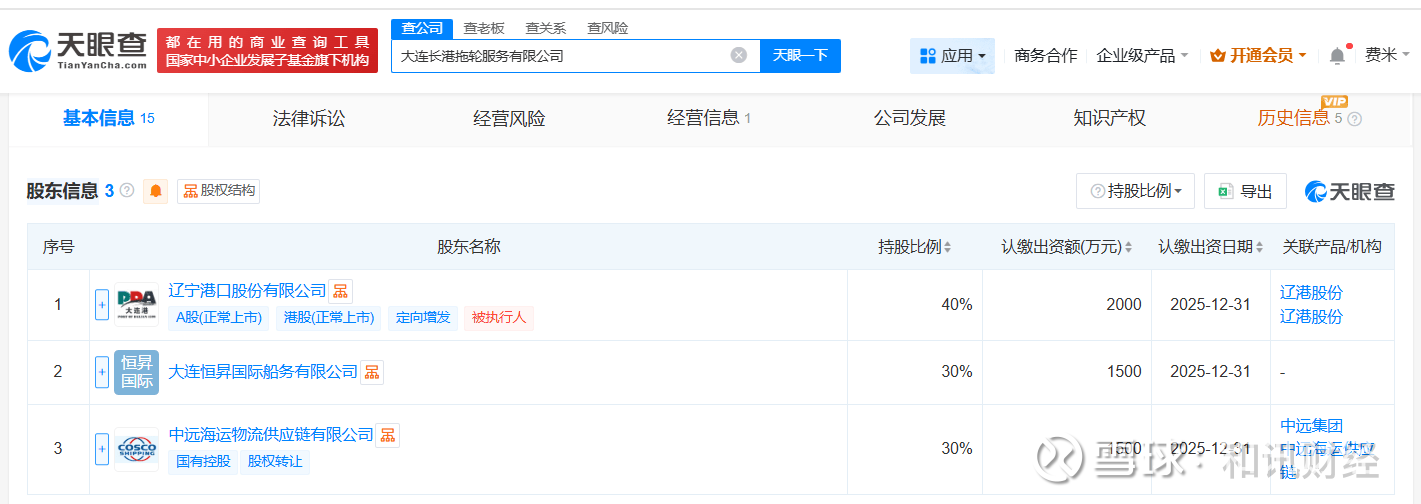
Task: Open equity structure icon for 辽宁港口股份有限公司
Action: click(x=340, y=291)
